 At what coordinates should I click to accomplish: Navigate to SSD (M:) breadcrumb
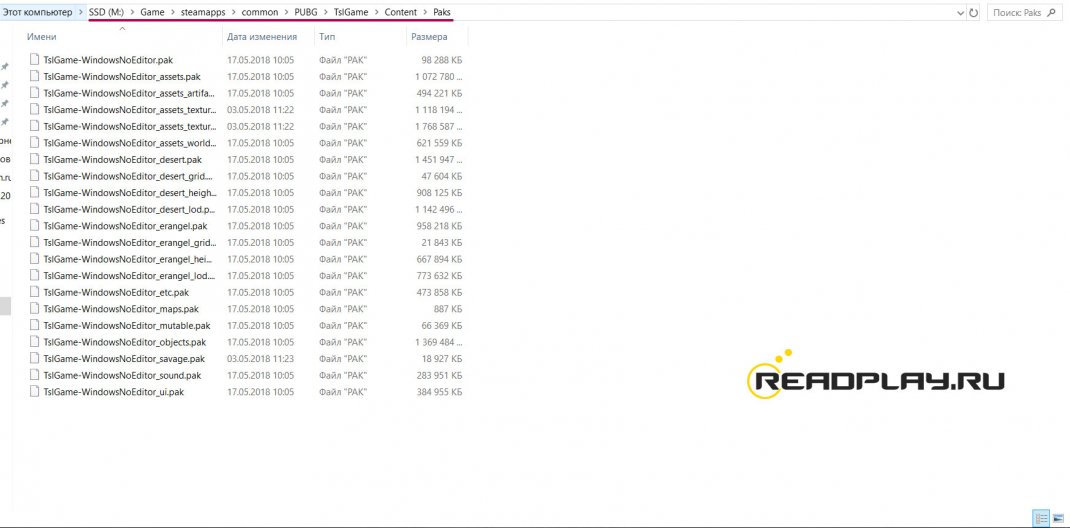106,12
